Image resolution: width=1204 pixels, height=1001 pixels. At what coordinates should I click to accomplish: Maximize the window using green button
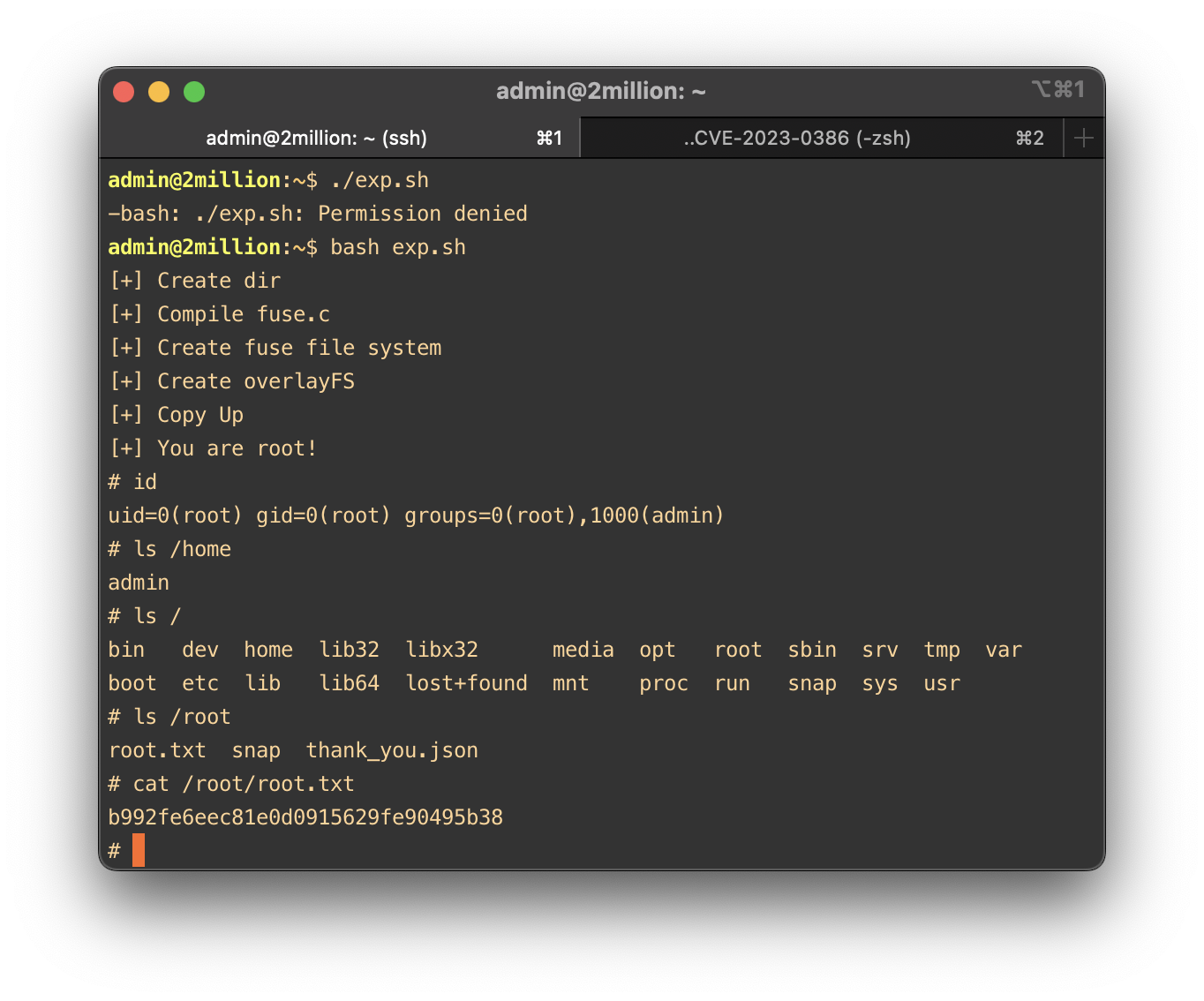click(x=194, y=92)
